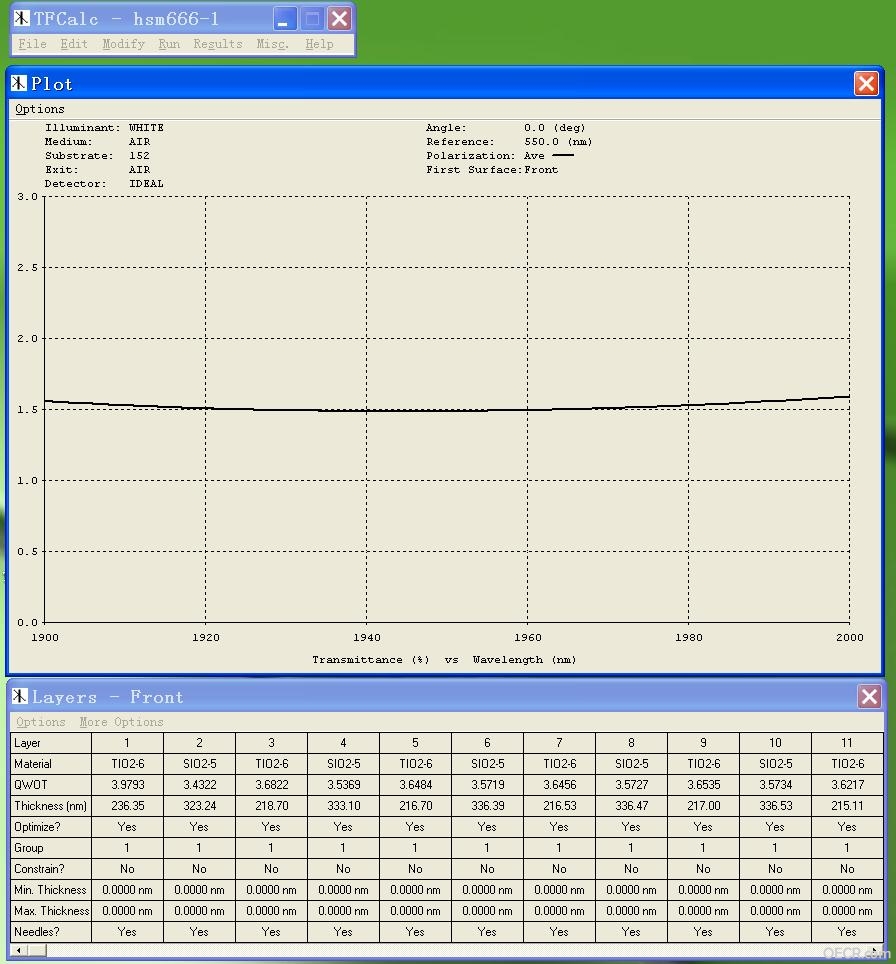Open the Edit menu in TFCalc
Screen dimensions: 896x964
point(74,44)
